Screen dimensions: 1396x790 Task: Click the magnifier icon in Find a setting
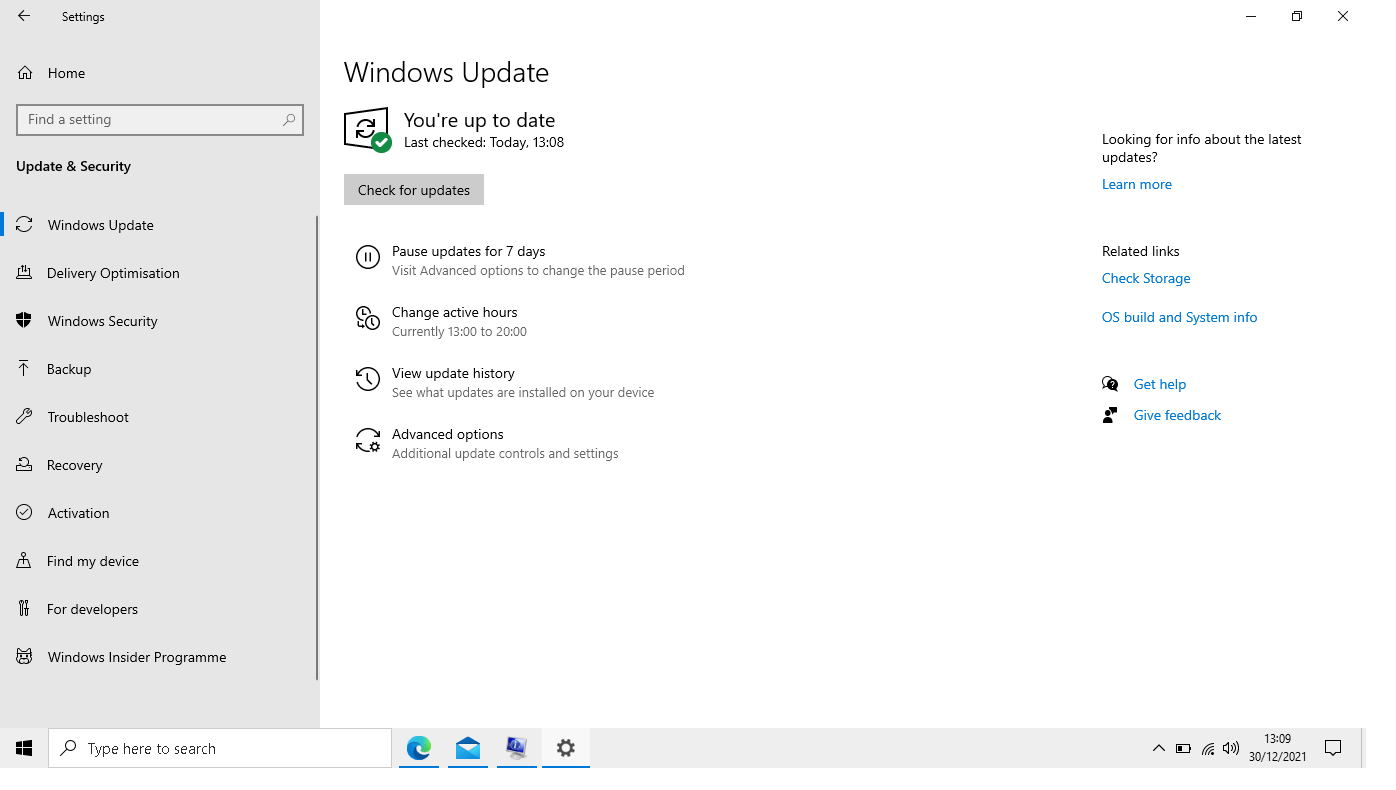[289, 119]
